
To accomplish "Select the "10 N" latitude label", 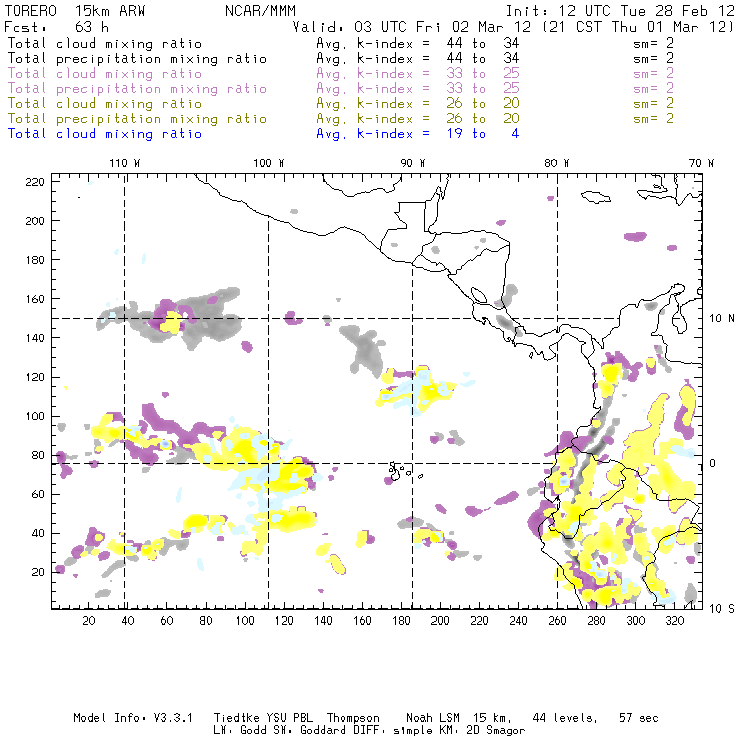I will click(722, 319).
